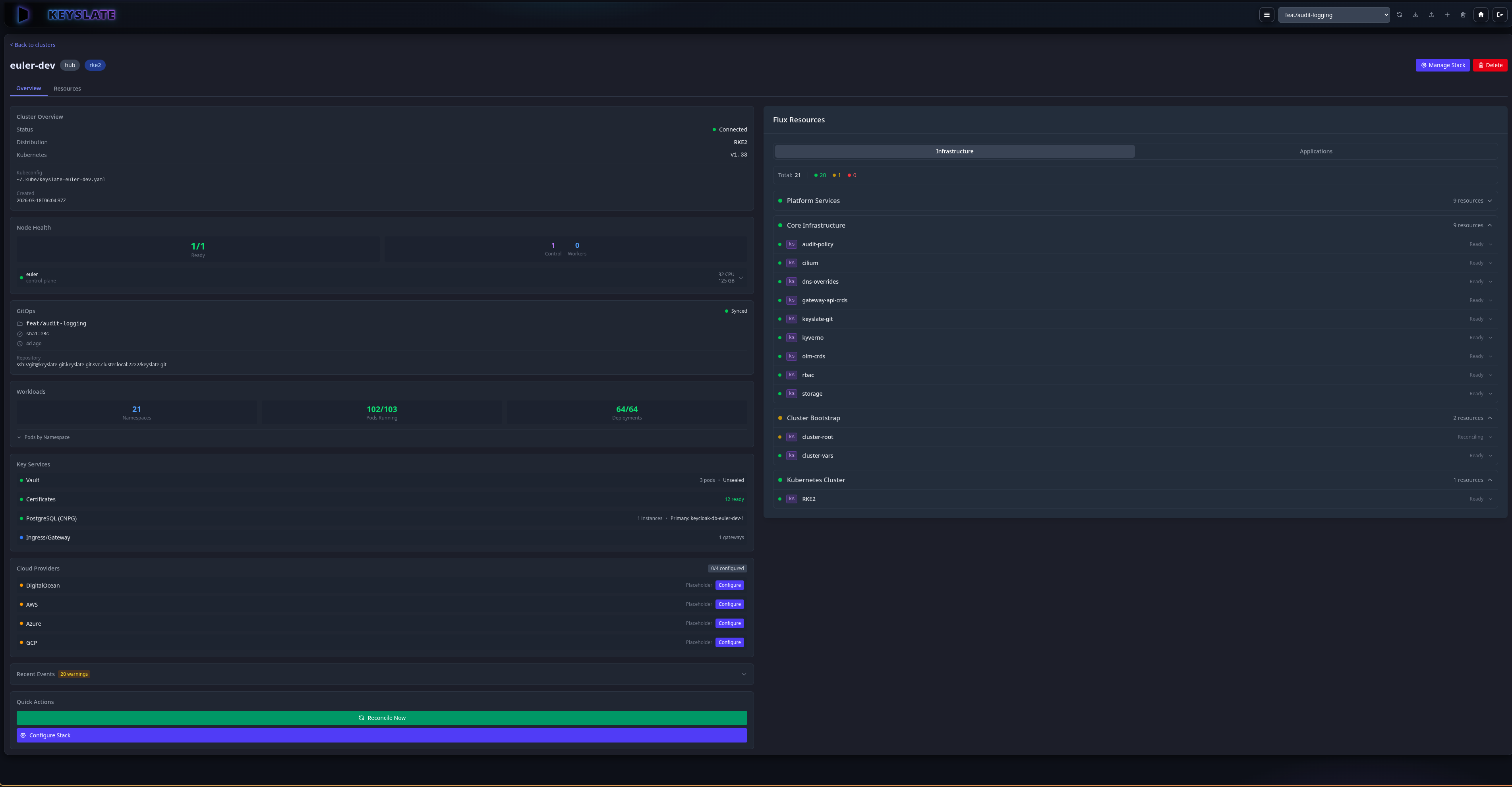1512x787 pixels.
Task: Expand the cilium row chevron
Action: pos(1490,263)
